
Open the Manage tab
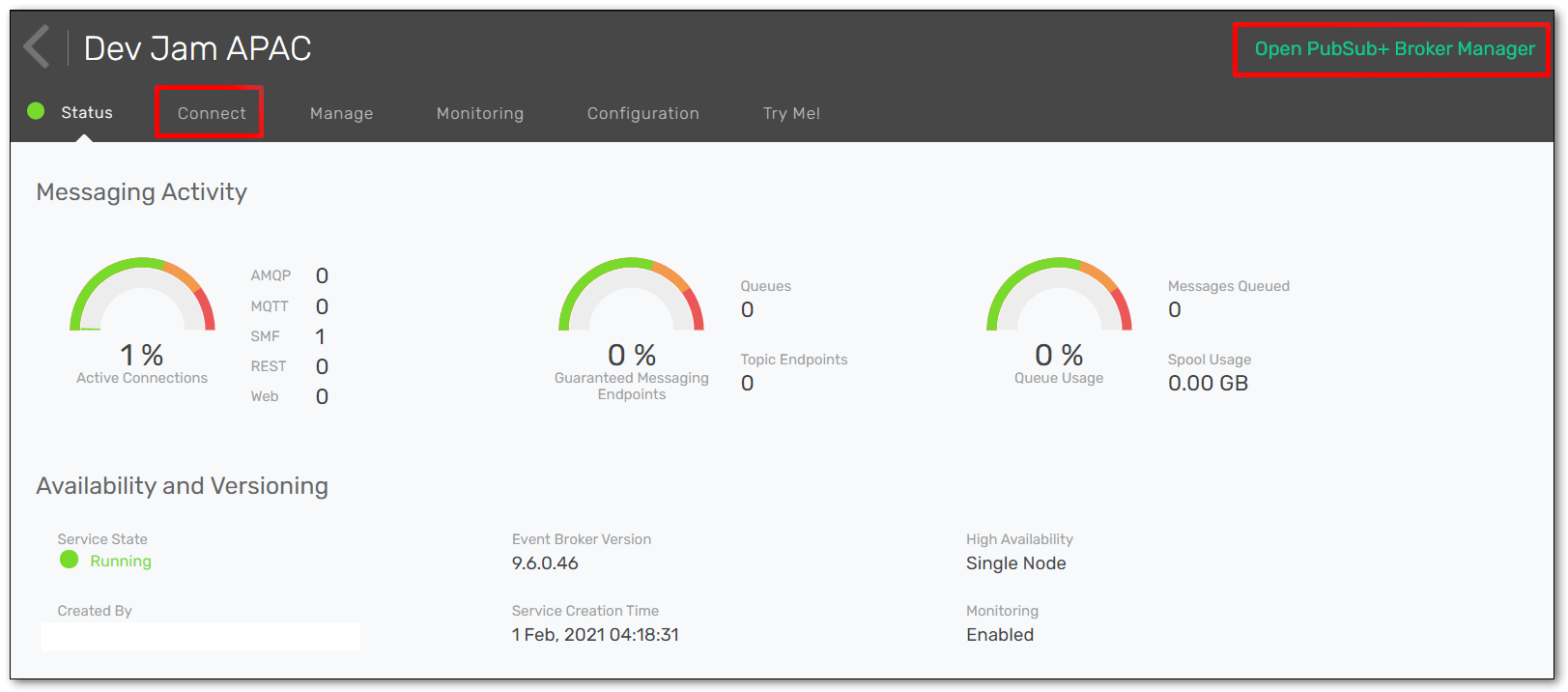pos(341,113)
